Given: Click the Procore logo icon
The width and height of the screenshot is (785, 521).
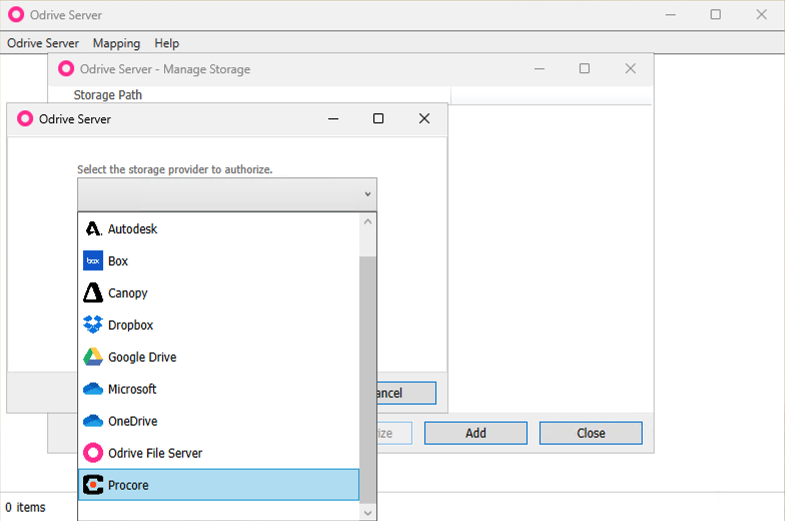Looking at the screenshot, I should [x=93, y=485].
